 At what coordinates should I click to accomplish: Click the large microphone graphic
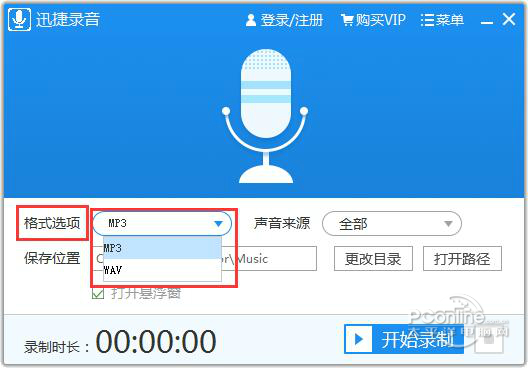(265, 116)
